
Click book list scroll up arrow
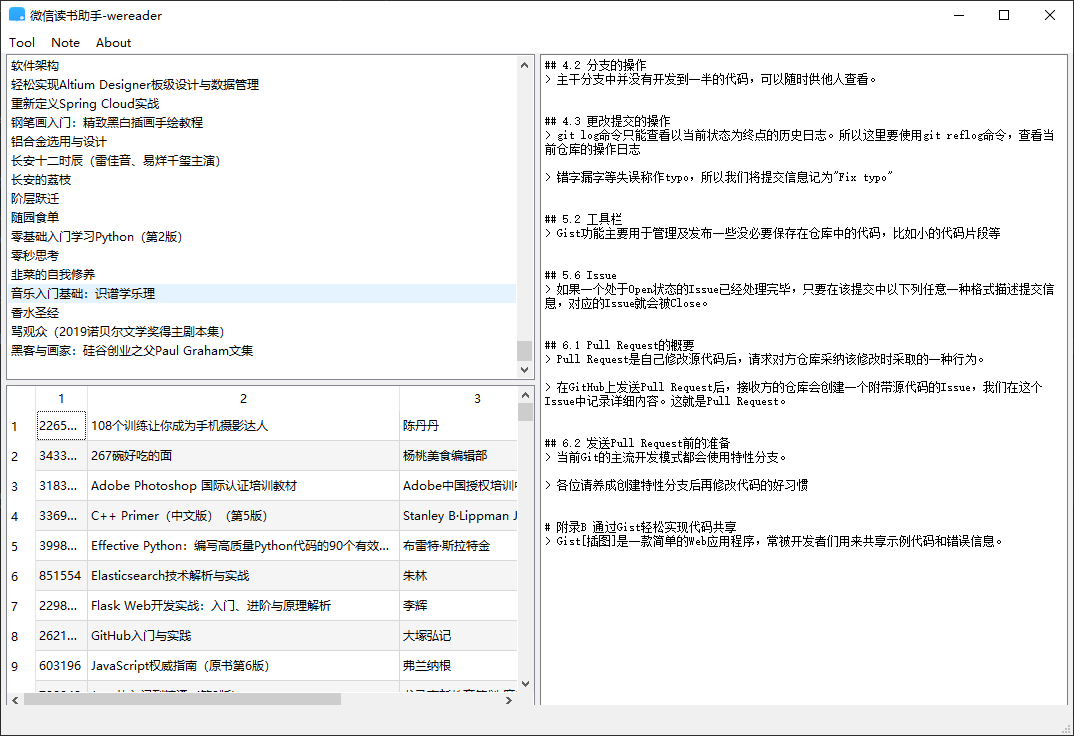(x=524, y=65)
